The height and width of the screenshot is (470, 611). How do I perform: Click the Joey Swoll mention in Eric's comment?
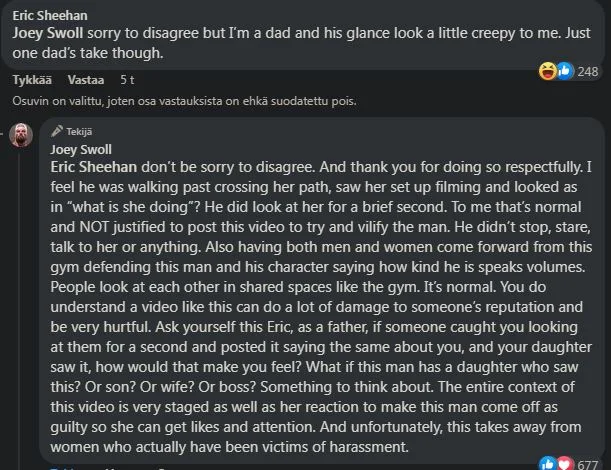point(47,33)
